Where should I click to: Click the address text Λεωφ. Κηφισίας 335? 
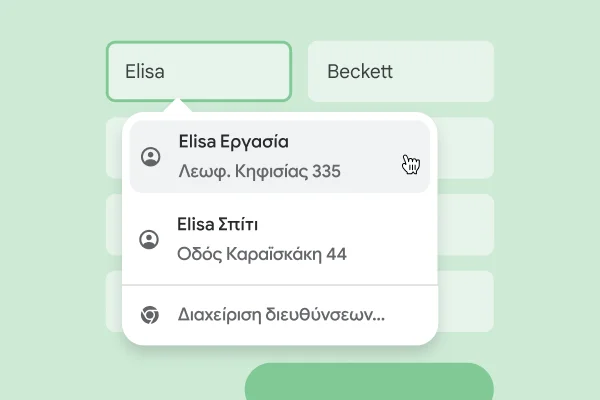[259, 171]
